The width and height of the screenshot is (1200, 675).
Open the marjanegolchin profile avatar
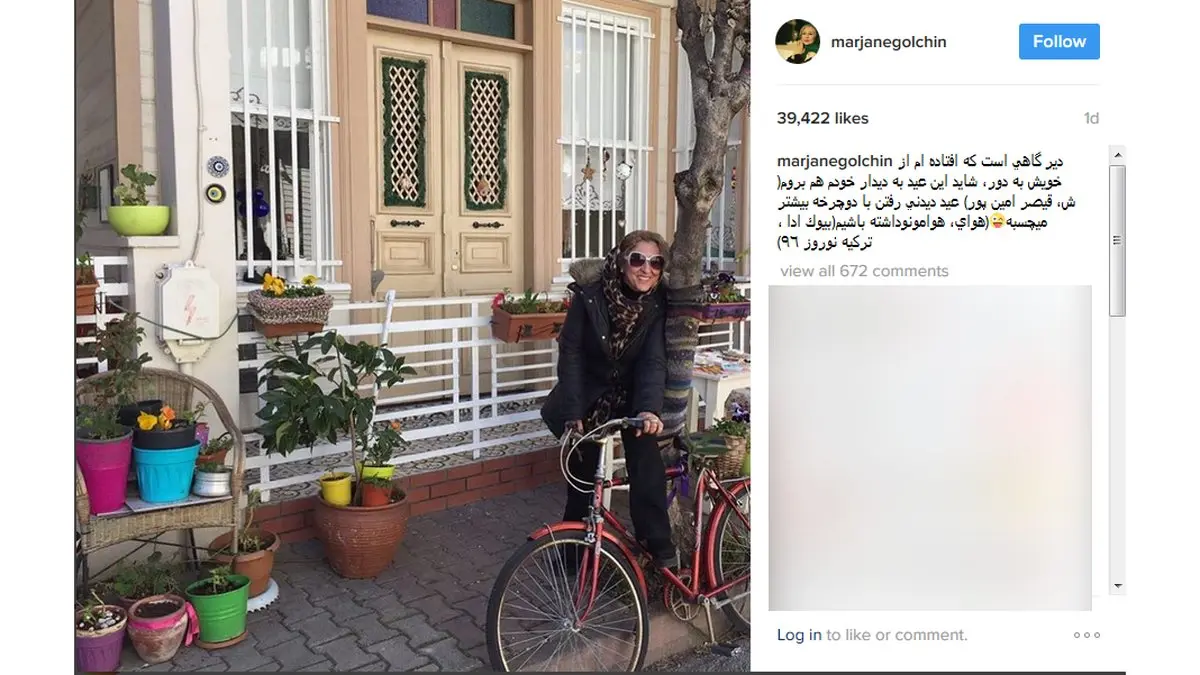point(798,42)
